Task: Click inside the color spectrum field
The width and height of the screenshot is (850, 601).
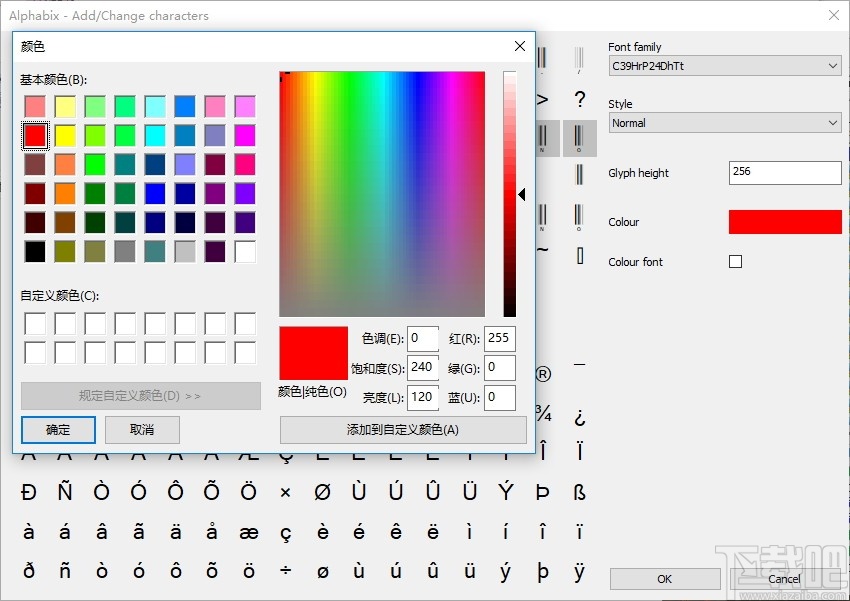Action: [384, 194]
